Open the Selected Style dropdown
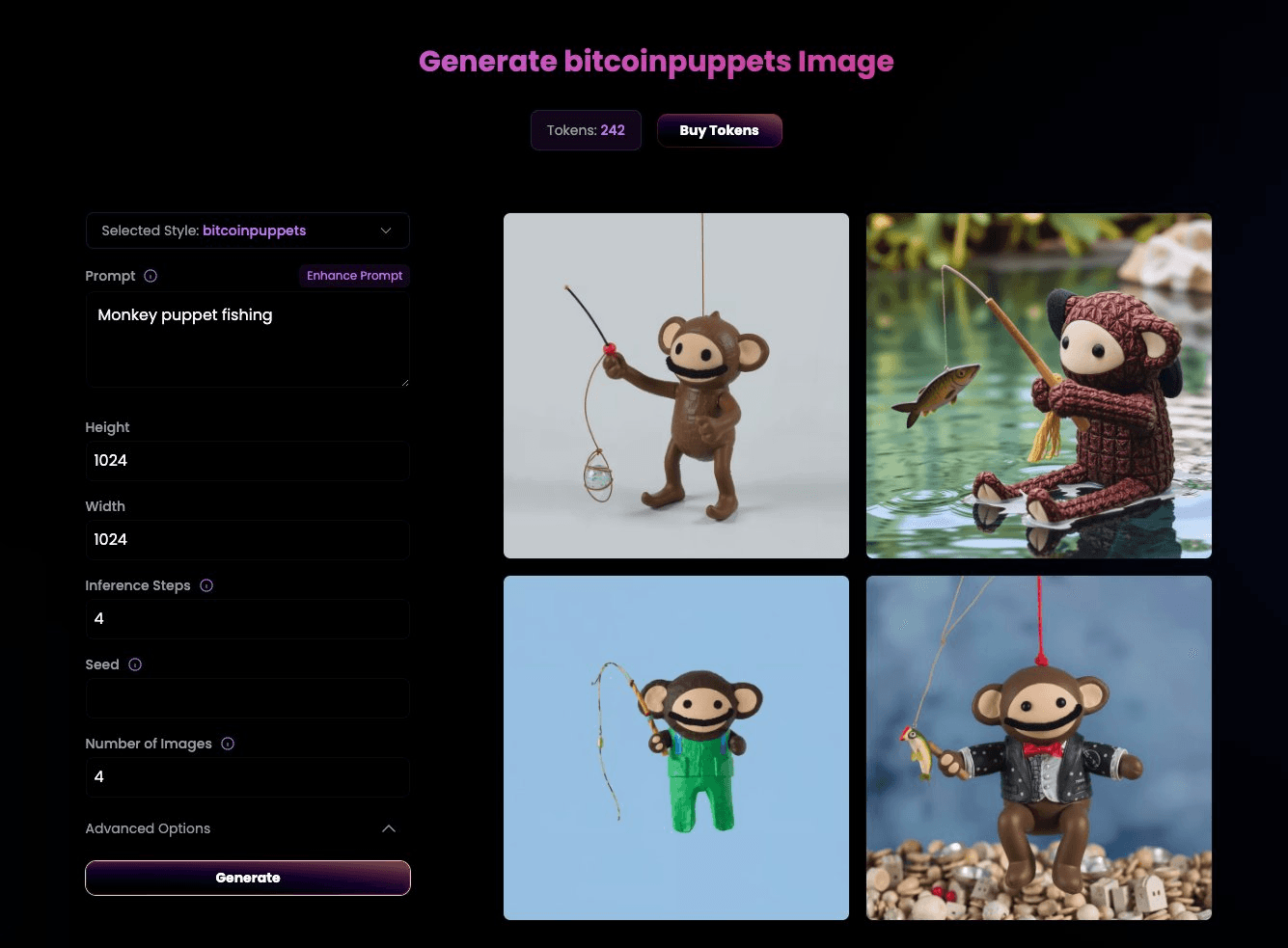 tap(247, 230)
